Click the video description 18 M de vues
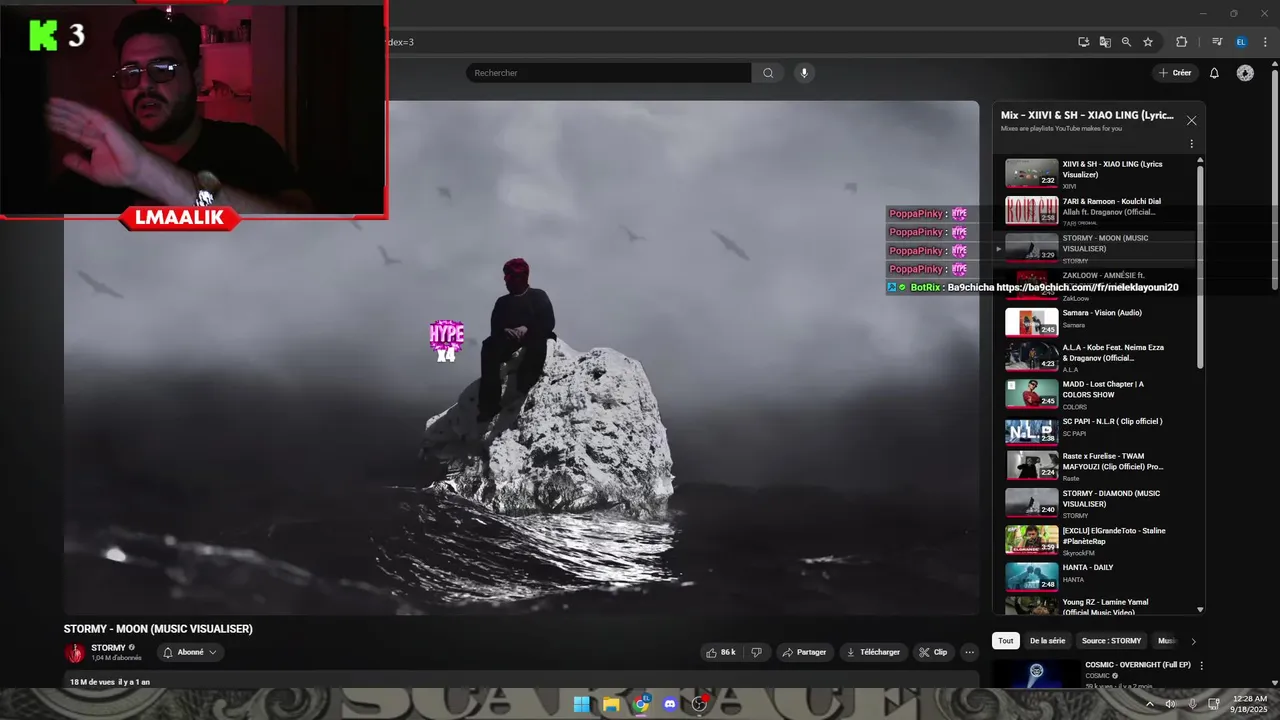 click(110, 682)
